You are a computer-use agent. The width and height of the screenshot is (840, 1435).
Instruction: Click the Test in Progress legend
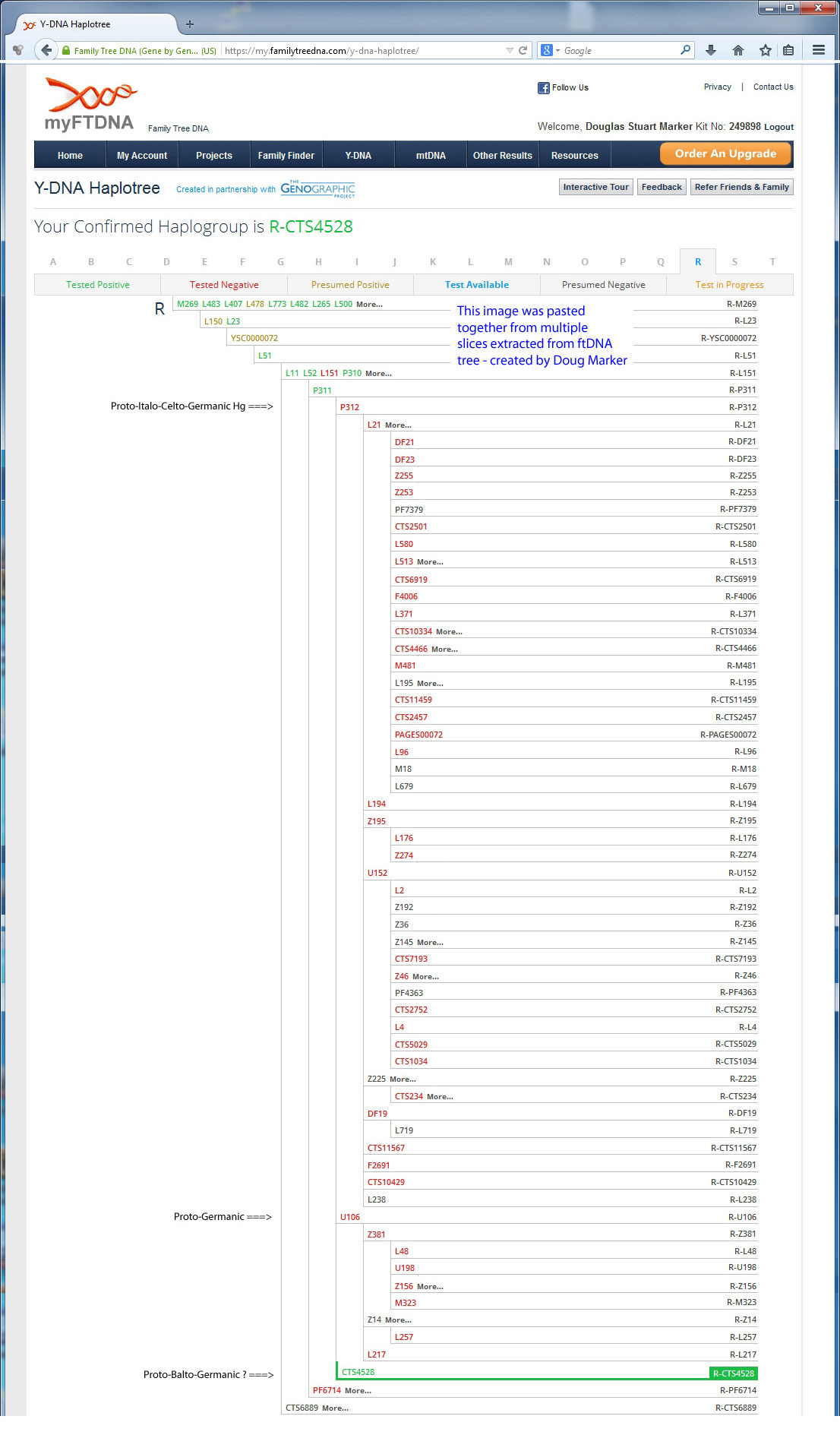(x=730, y=285)
